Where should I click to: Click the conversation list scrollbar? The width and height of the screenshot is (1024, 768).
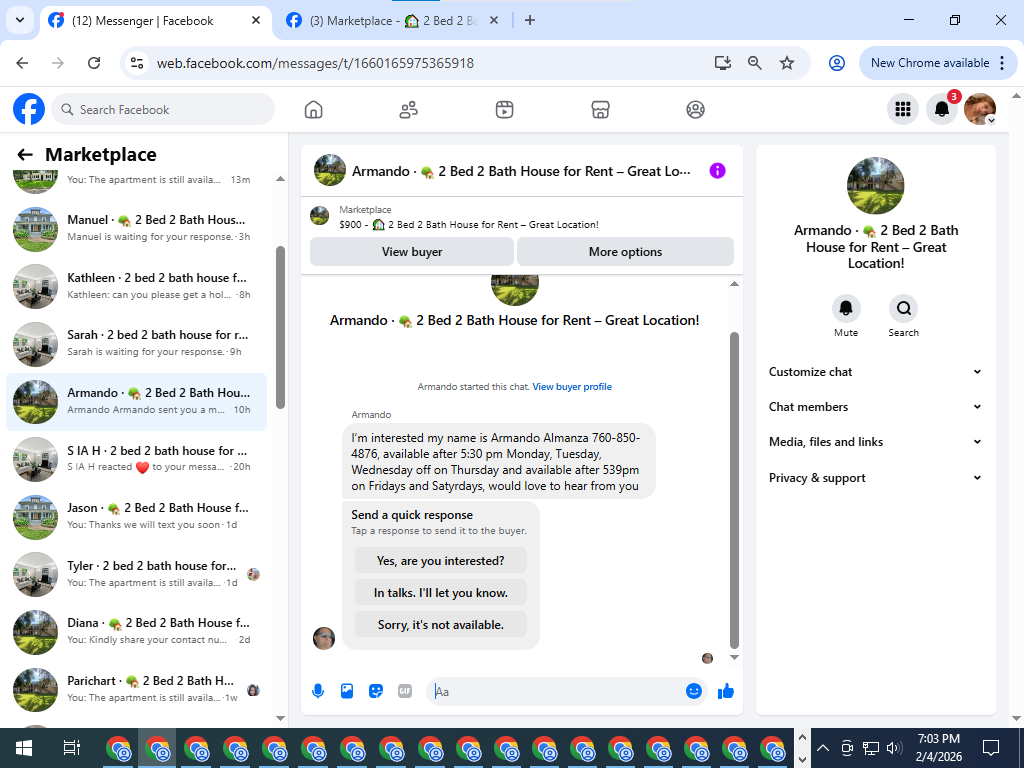click(x=280, y=327)
